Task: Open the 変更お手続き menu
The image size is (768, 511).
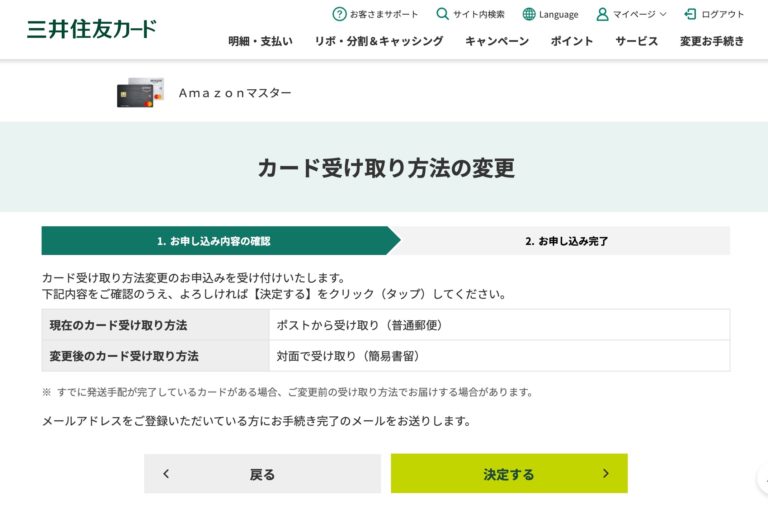Action: 712,41
